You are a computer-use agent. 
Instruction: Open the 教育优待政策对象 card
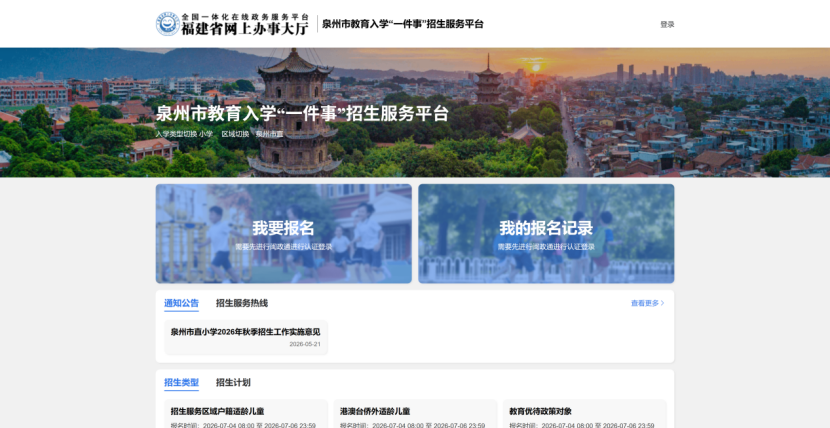pyautogui.click(x=584, y=414)
